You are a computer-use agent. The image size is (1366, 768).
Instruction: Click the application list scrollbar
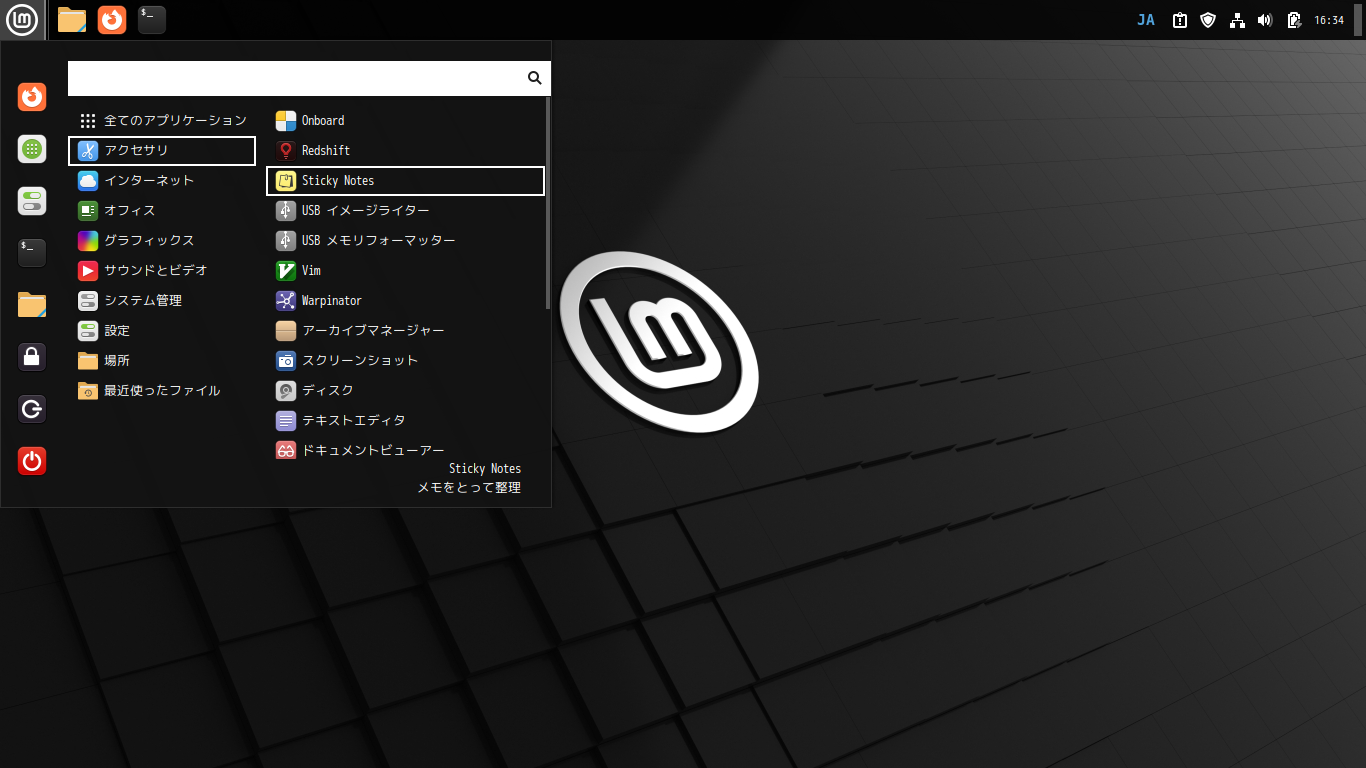548,203
